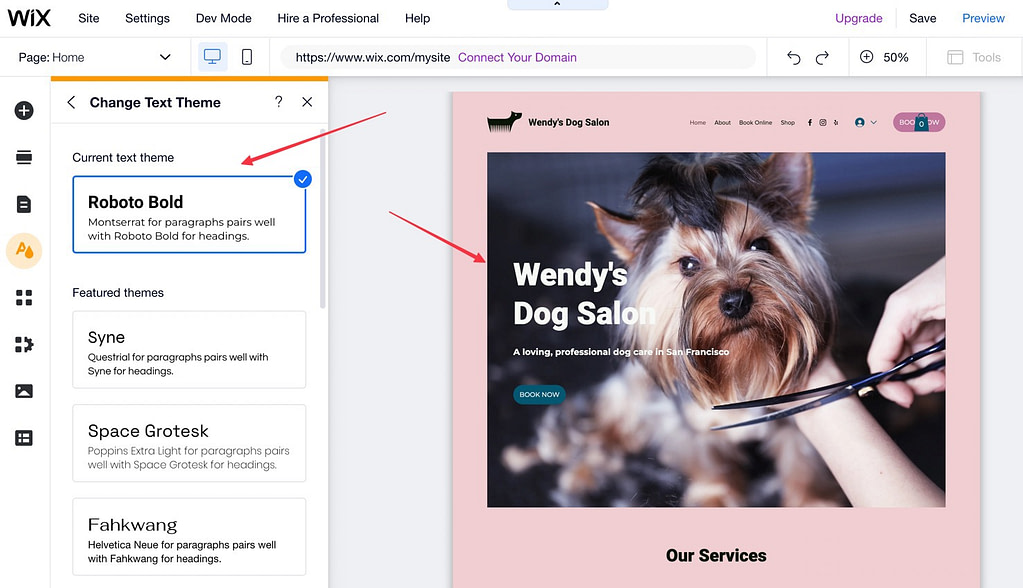The height and width of the screenshot is (588, 1023).
Task: Open the Media panel
Action: [x=23, y=390]
